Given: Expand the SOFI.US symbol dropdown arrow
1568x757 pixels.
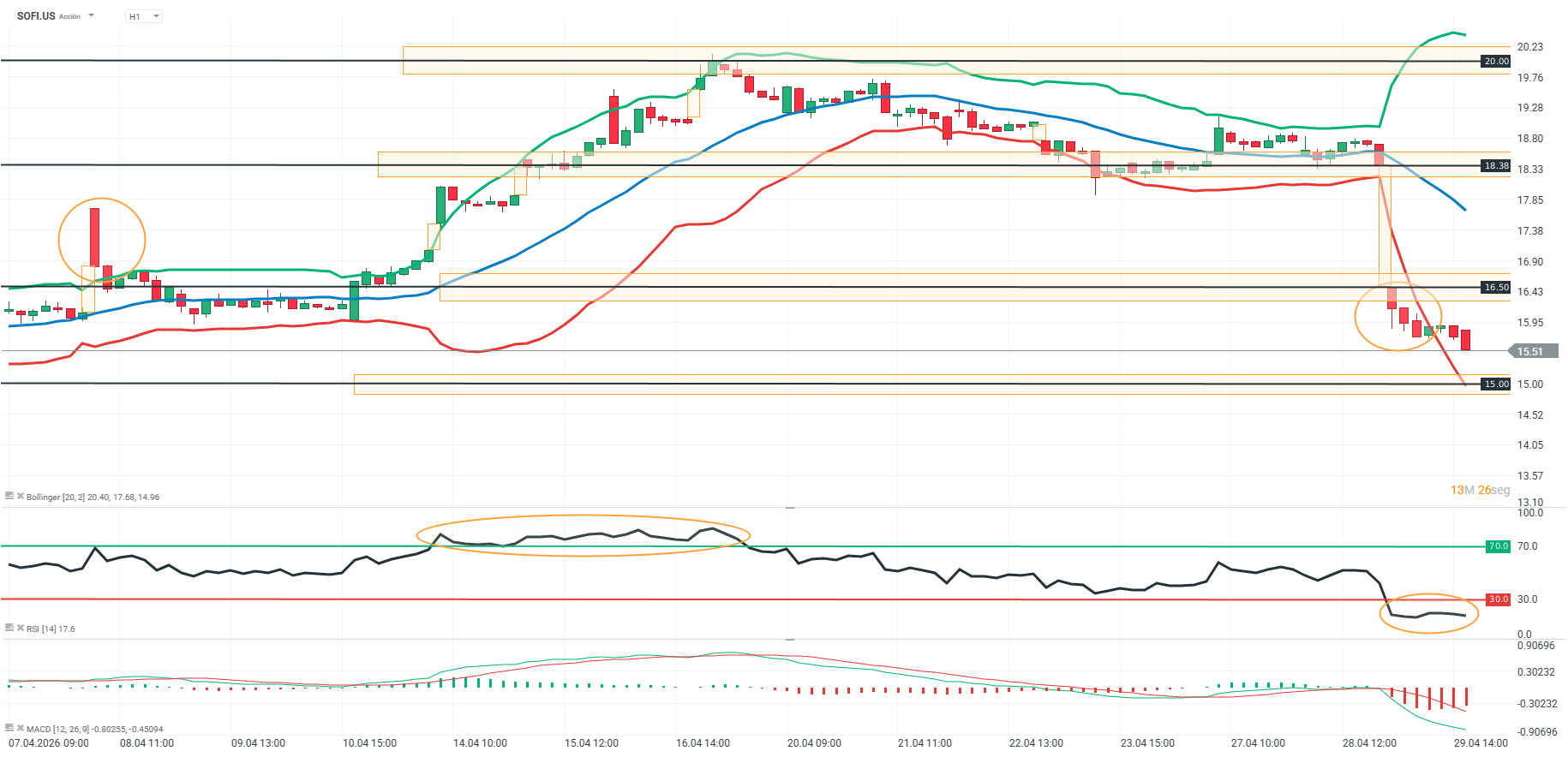Looking at the screenshot, I should click(x=92, y=15).
